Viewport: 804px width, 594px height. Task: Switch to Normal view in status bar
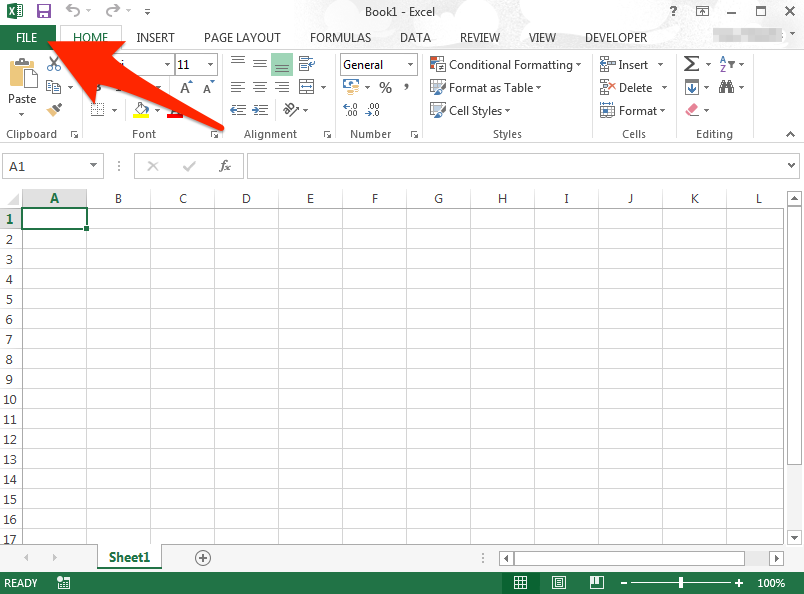(520, 583)
